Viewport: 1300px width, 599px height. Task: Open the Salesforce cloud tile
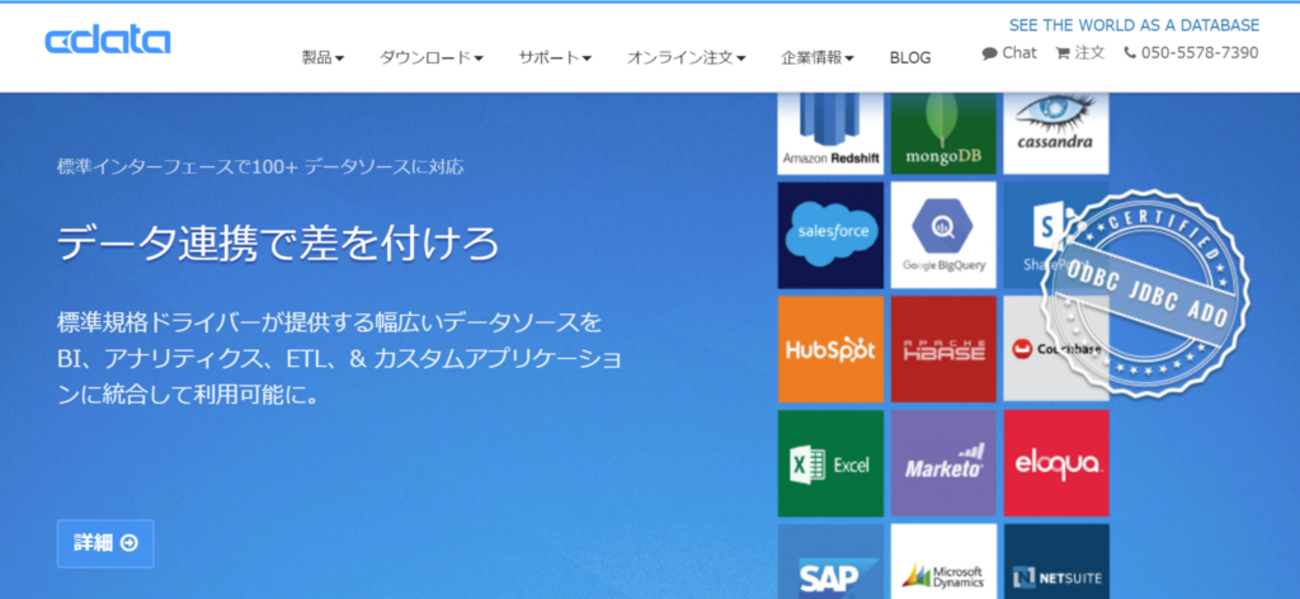830,235
